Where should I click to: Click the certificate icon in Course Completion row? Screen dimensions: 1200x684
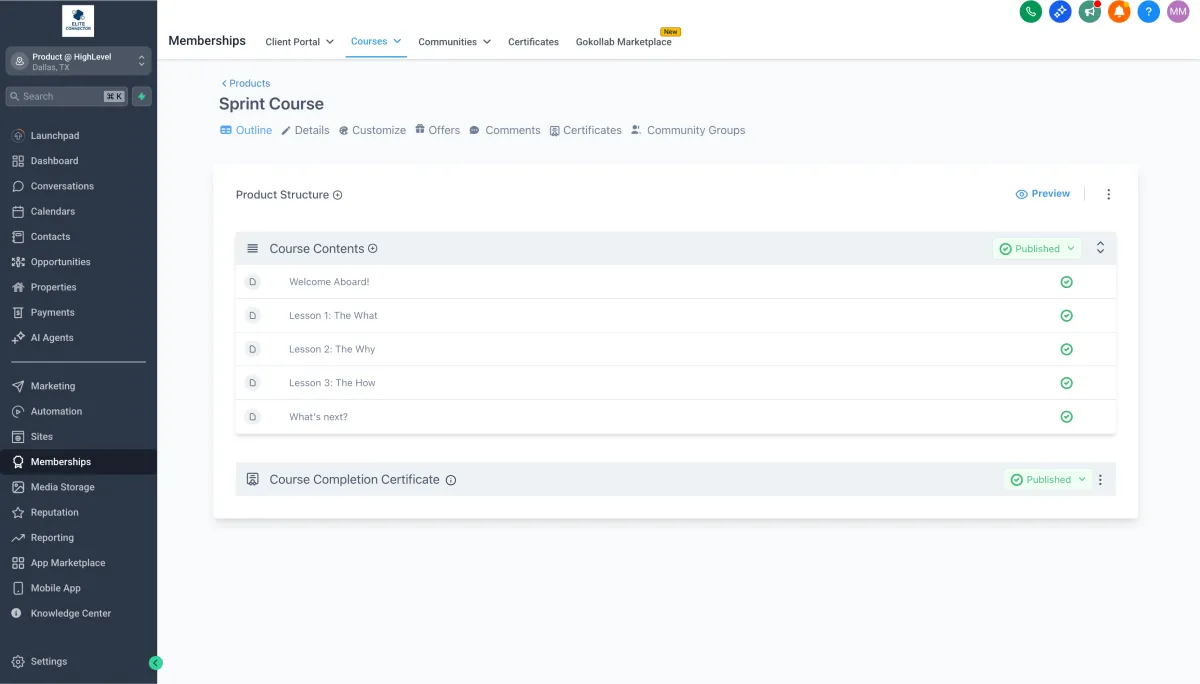pos(252,480)
